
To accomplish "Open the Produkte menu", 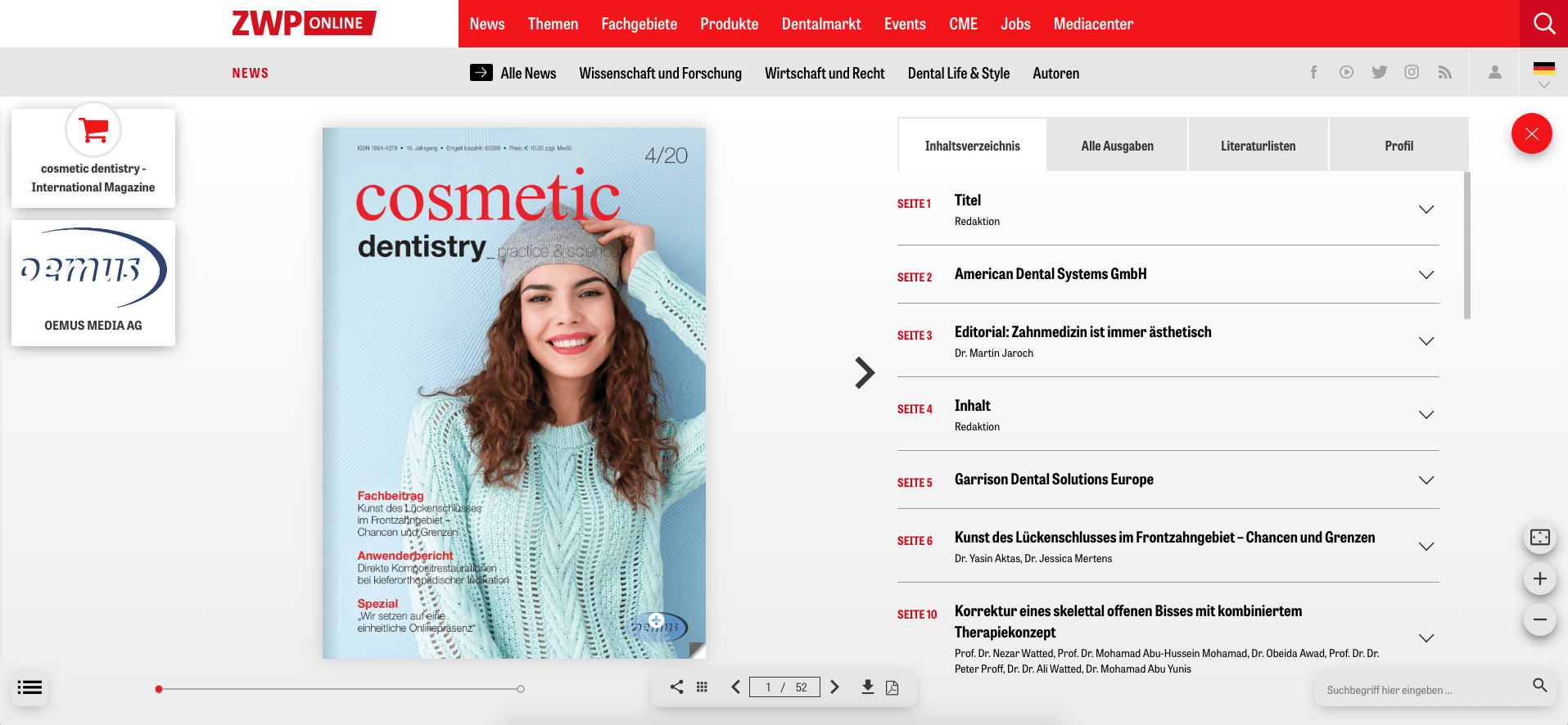I will pyautogui.click(x=729, y=24).
